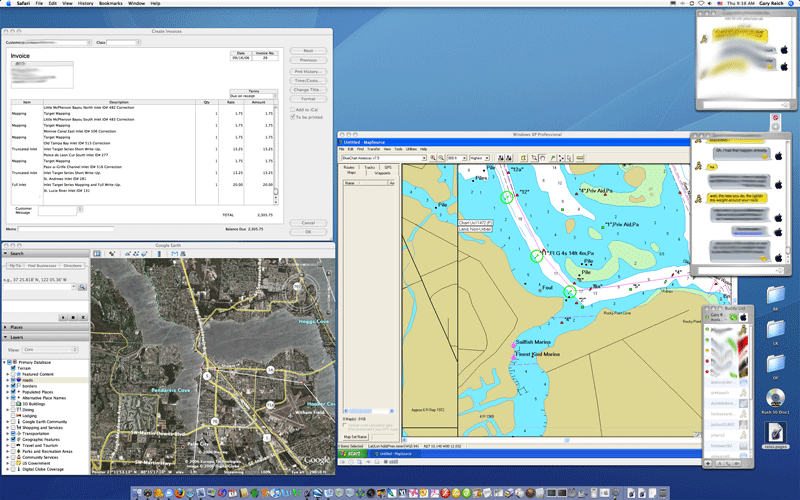Expand the Dining layer tree node

coord(8,410)
